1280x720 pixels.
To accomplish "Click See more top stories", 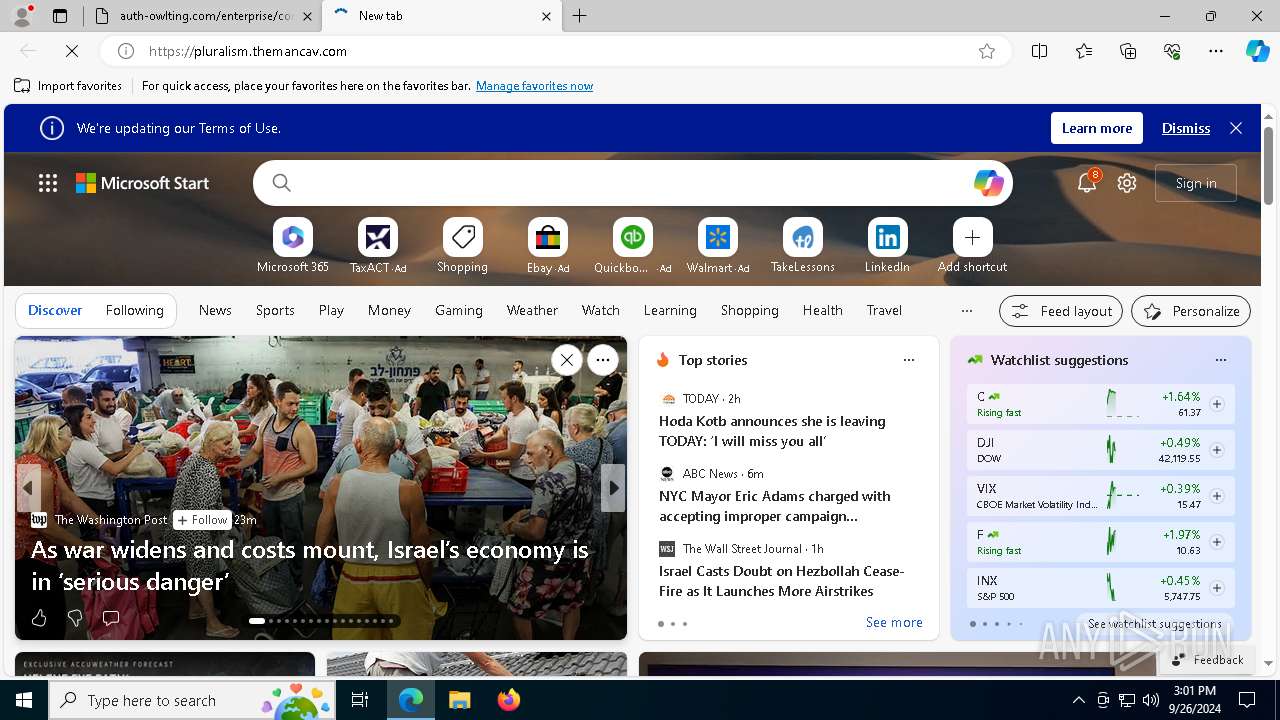I will [894, 622].
